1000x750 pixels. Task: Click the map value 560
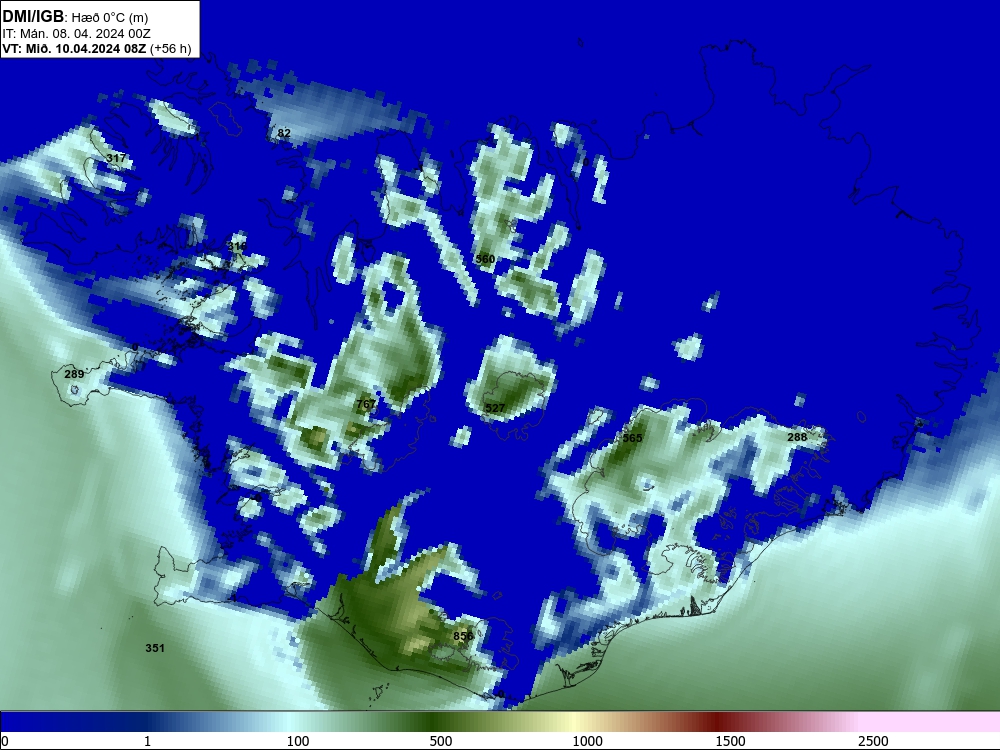485,259
